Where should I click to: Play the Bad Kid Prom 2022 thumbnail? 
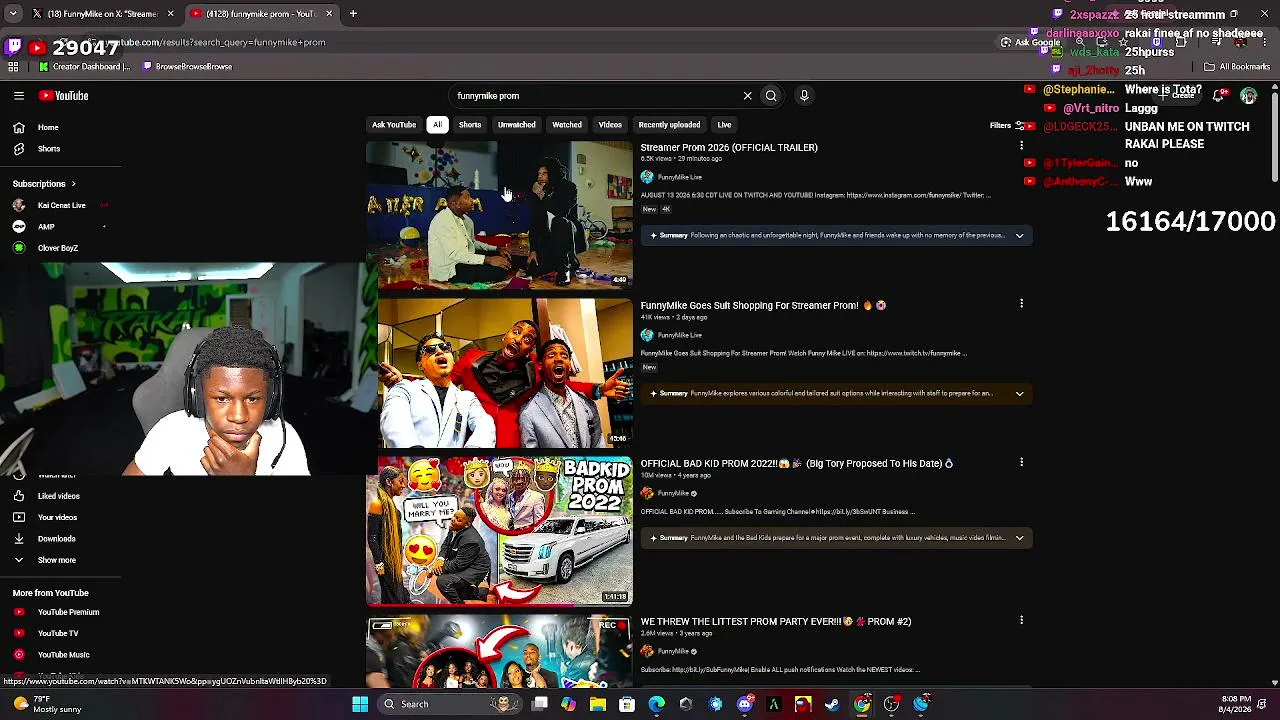[x=499, y=531]
